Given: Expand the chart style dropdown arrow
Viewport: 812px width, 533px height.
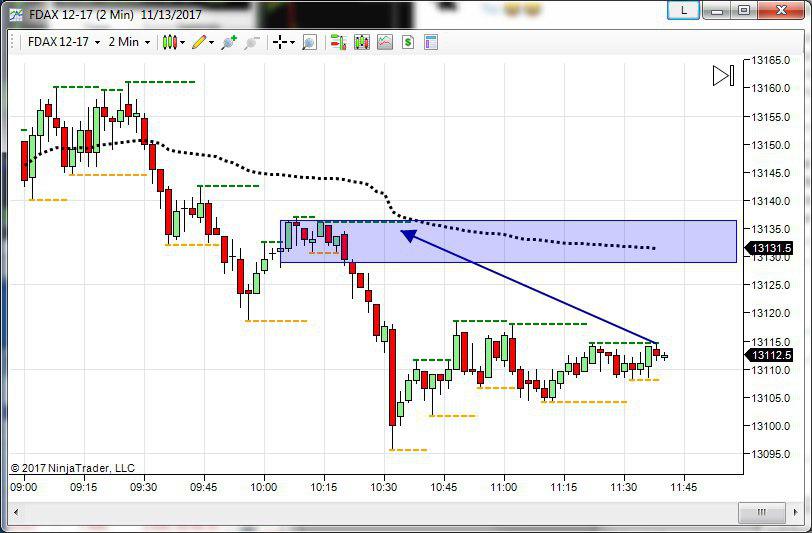Looking at the screenshot, I should pos(182,42).
